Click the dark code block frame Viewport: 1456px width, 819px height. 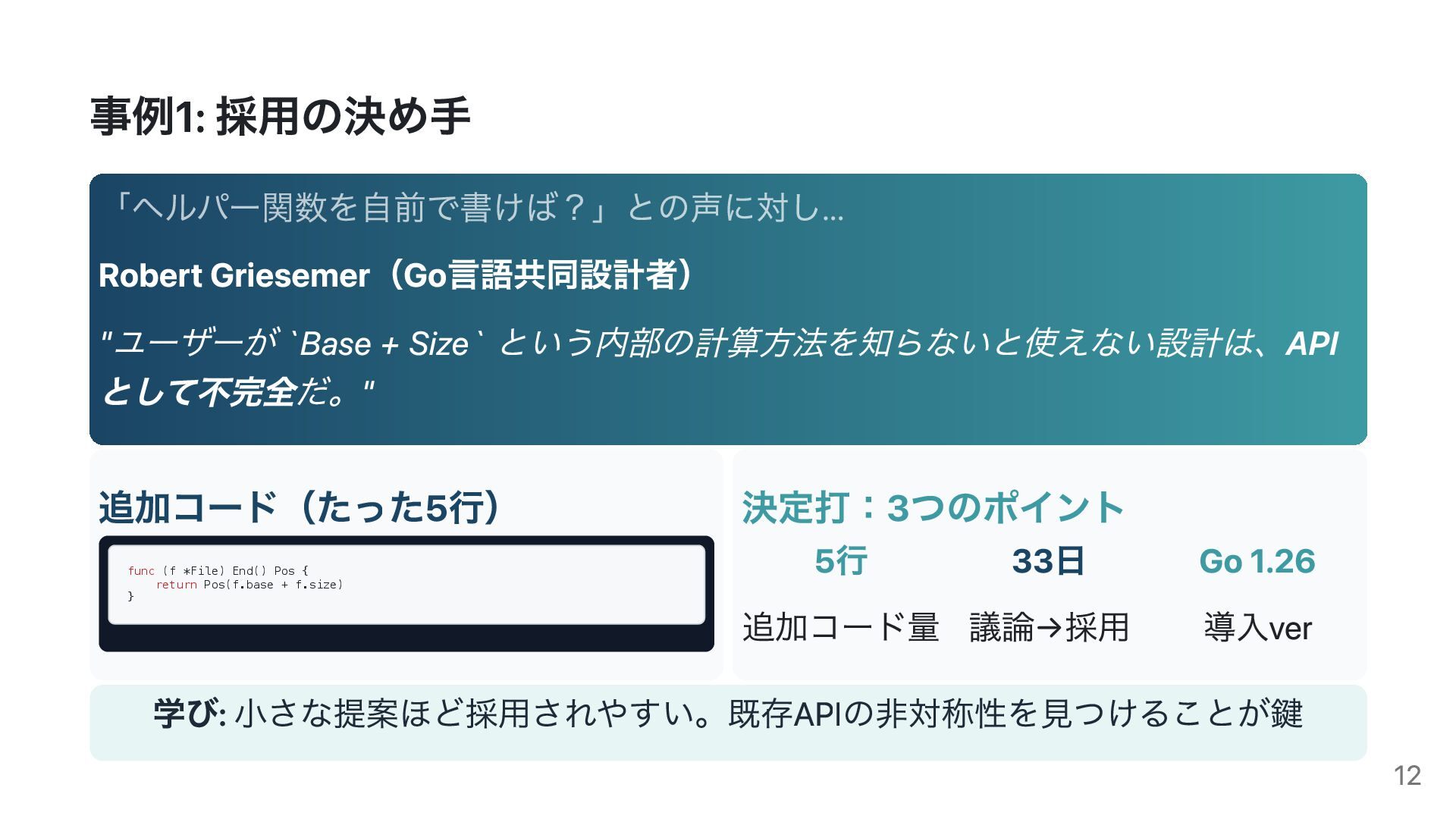(x=406, y=594)
